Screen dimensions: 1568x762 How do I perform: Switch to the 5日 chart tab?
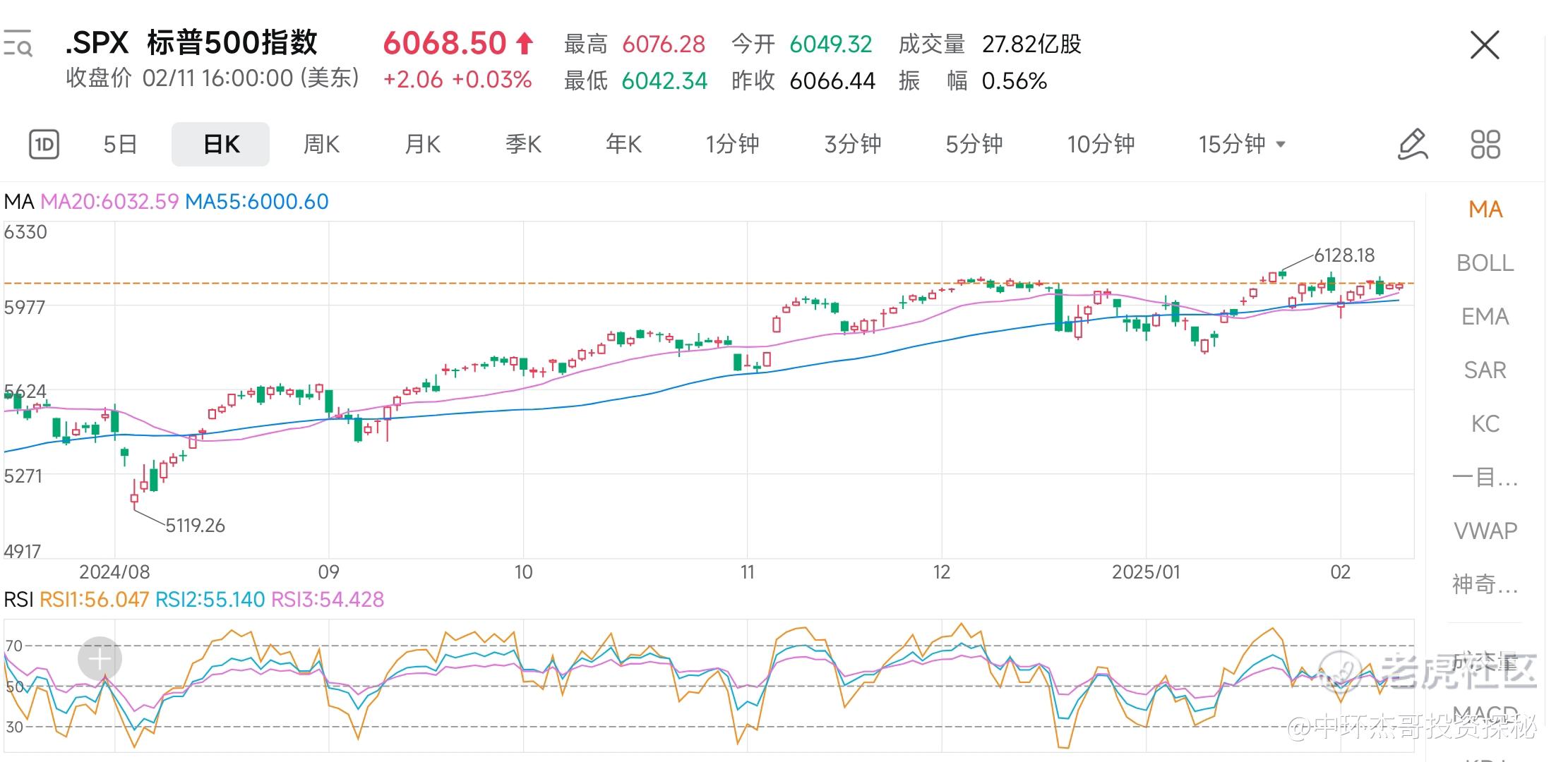(120, 145)
